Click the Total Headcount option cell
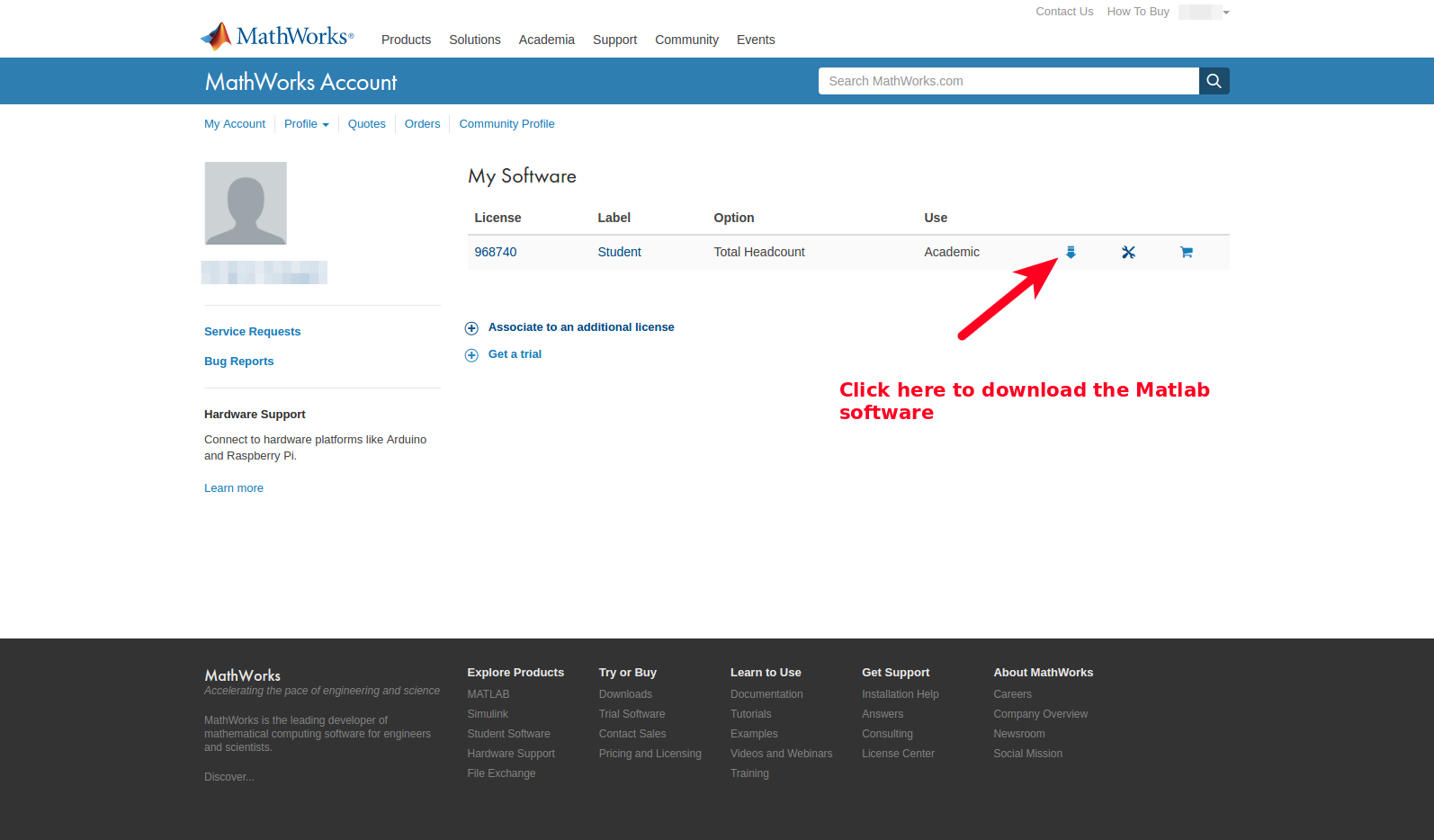Viewport: 1434px width, 840px height. click(759, 252)
